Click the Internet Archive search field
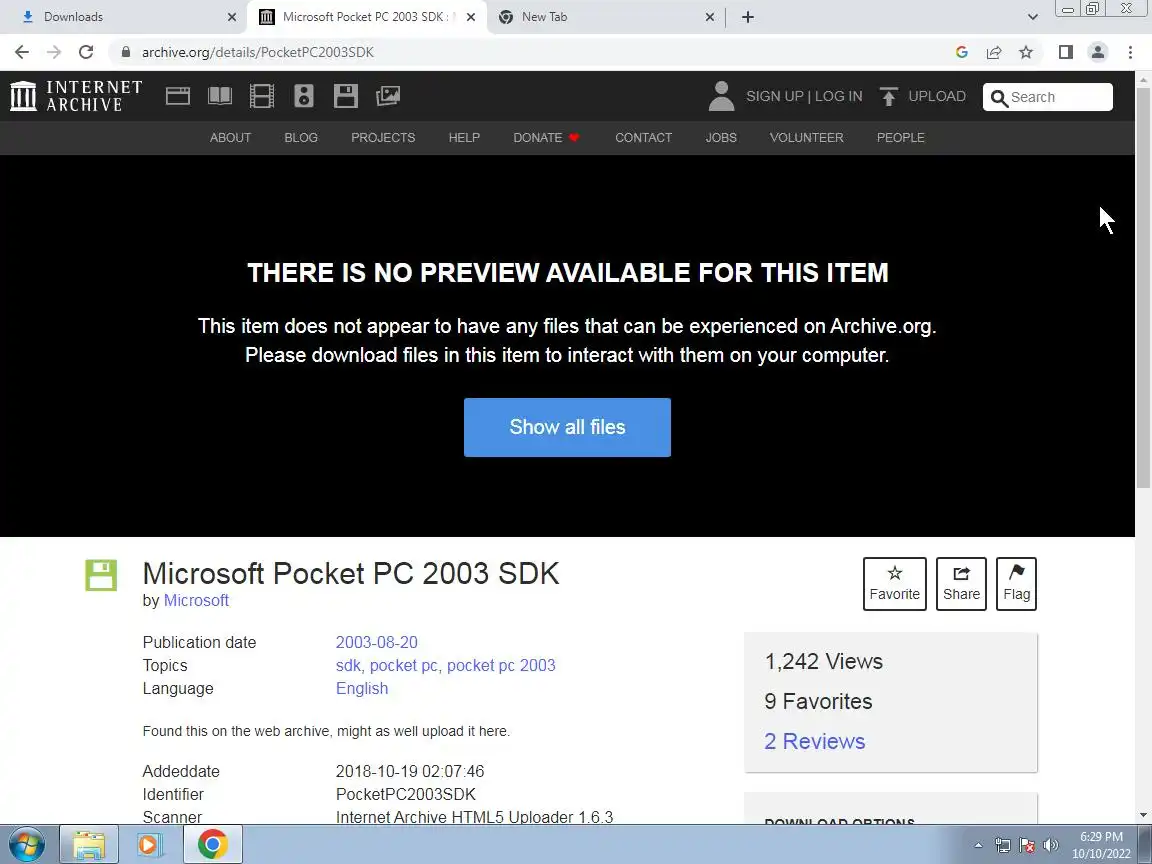Image resolution: width=1152 pixels, height=864 pixels. tap(1048, 97)
